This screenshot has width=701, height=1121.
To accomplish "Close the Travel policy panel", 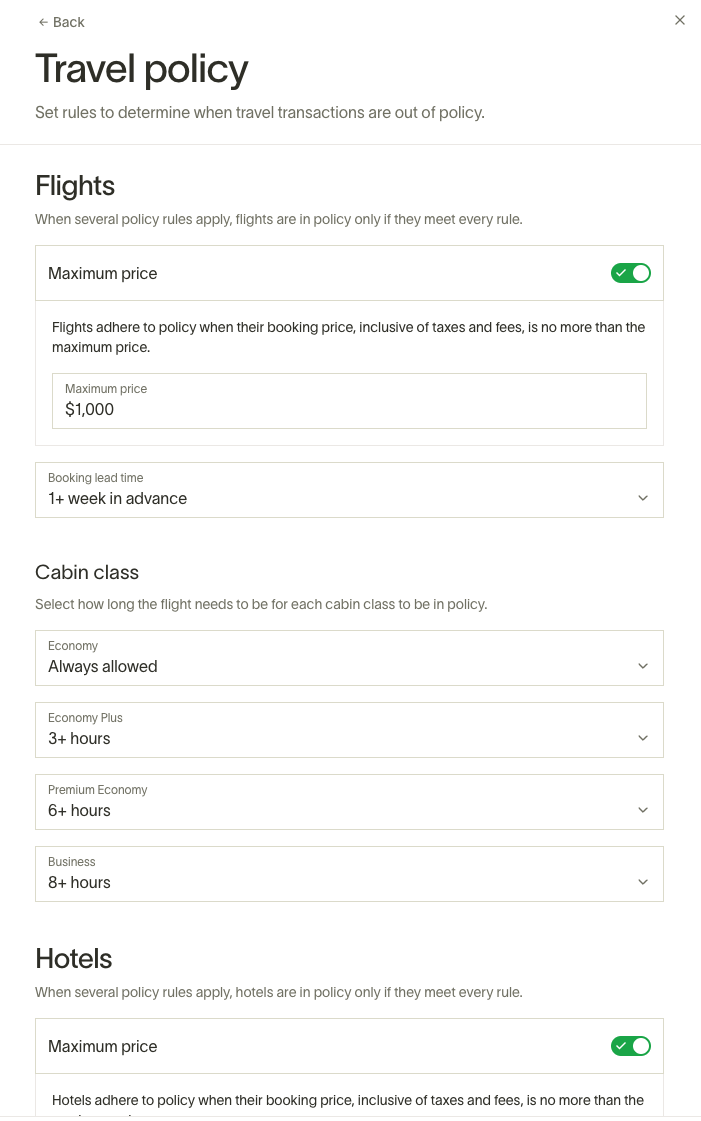I will point(680,20).
